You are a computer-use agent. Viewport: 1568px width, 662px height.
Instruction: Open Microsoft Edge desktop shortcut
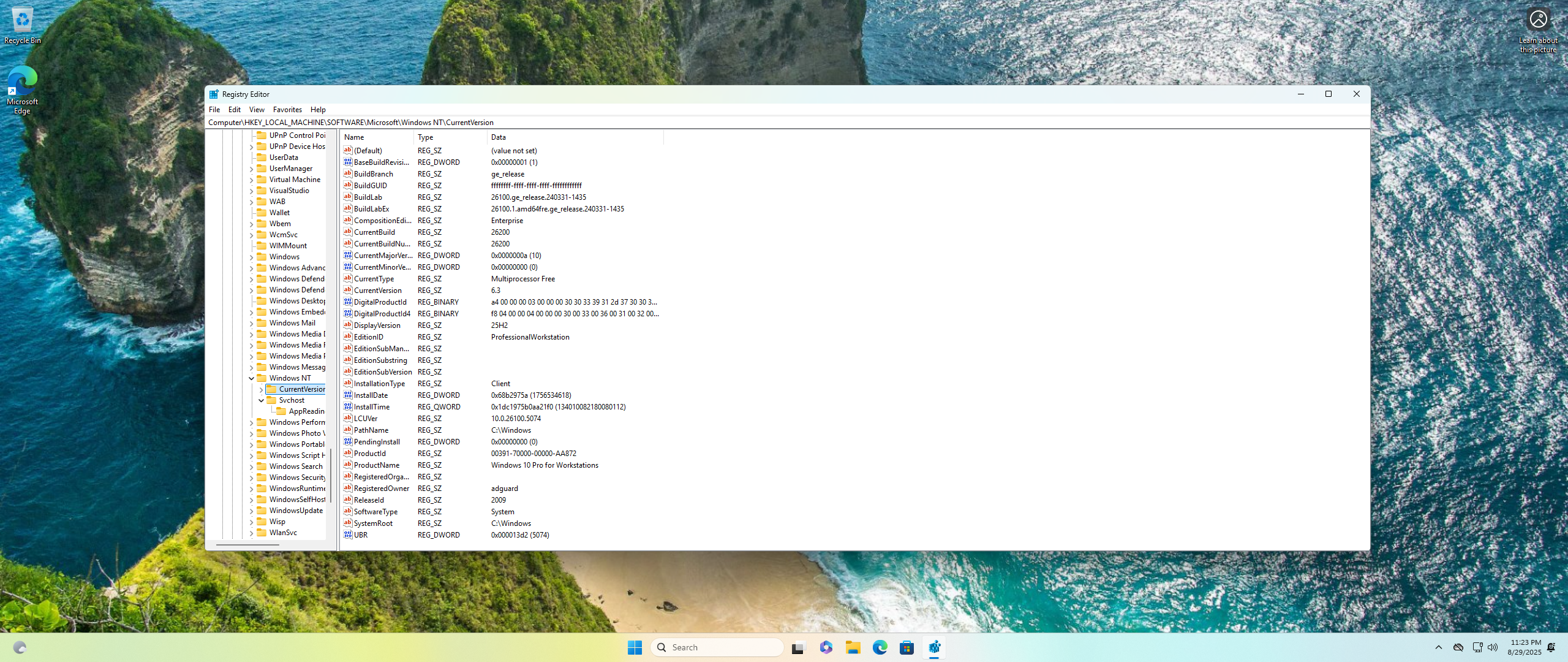23,90
